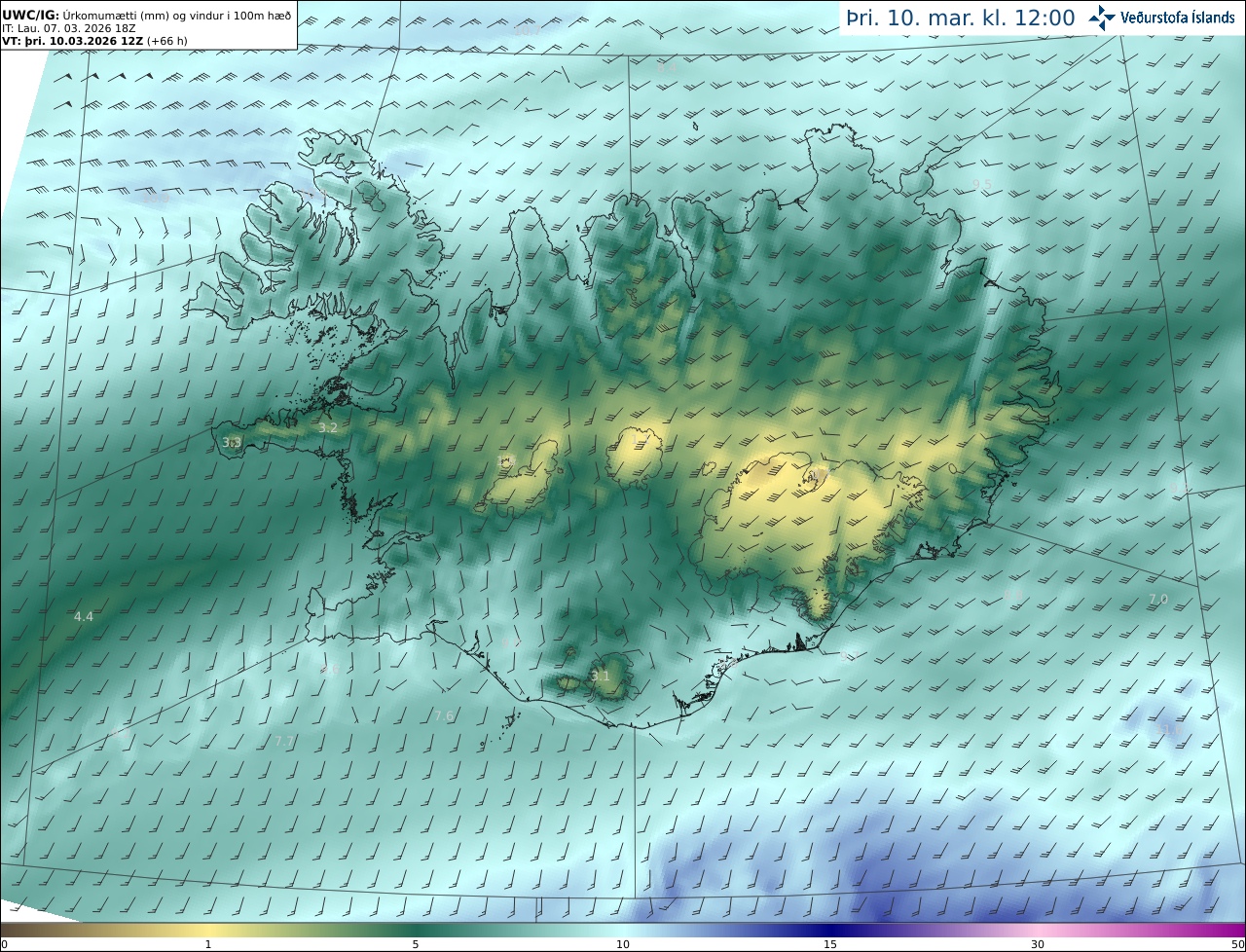Click the 4.4 value west of Iceland
This screenshot has width=1246, height=952.
pyautogui.click(x=84, y=616)
